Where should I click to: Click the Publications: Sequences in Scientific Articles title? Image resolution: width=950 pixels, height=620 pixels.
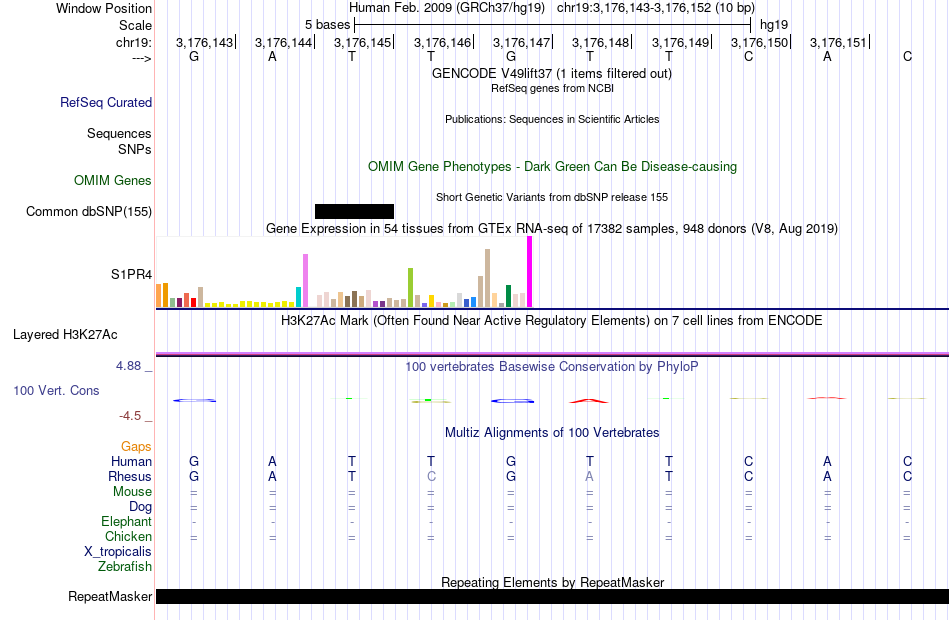click(x=552, y=119)
